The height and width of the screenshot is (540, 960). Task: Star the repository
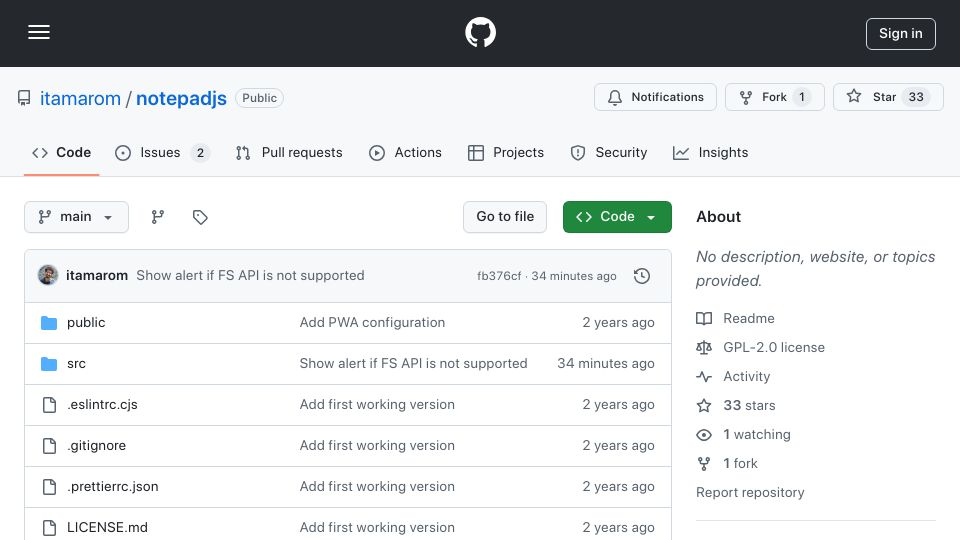click(x=888, y=97)
